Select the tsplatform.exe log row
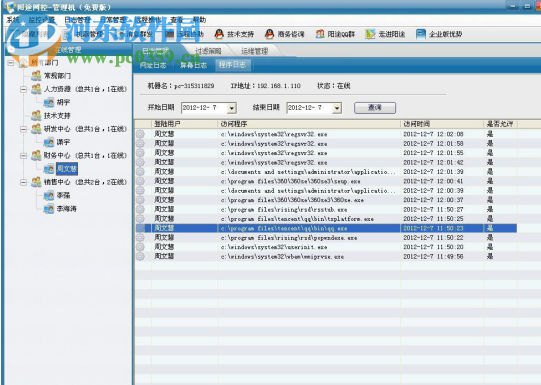The image size is (541, 385). (326, 219)
